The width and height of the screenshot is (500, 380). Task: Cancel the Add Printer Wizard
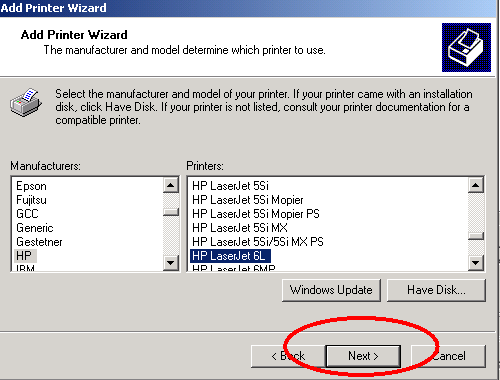[x=448, y=356]
